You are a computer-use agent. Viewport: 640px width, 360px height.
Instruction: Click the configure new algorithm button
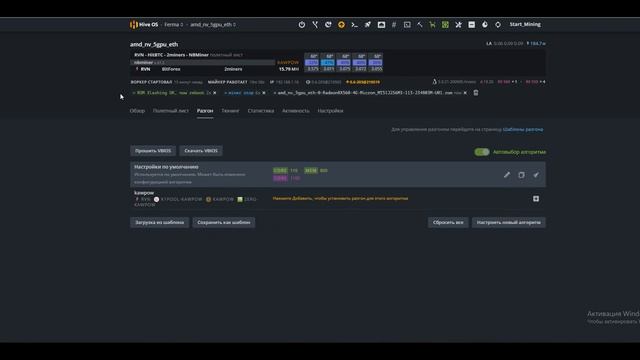pos(509,222)
